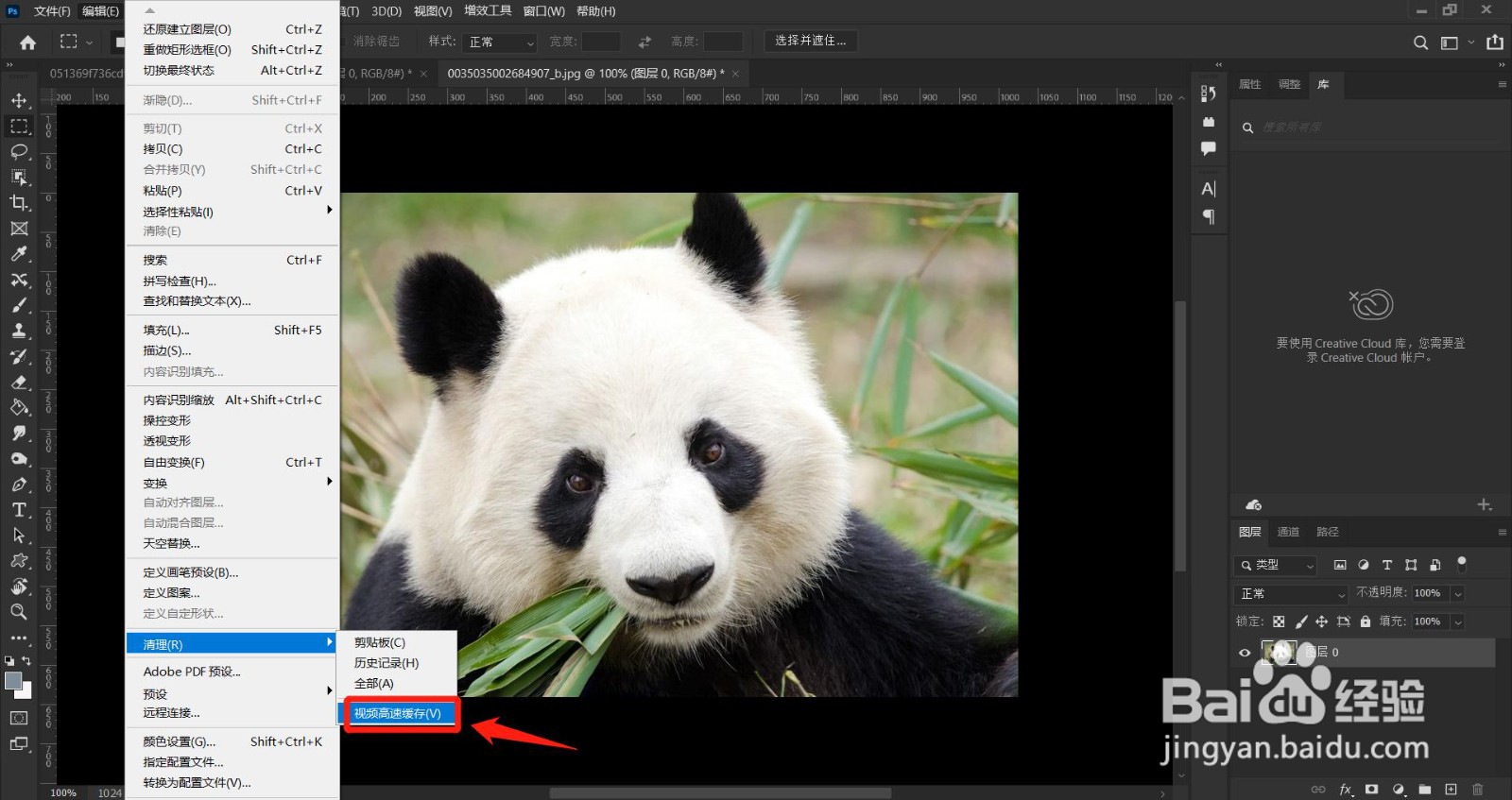Click the foreground color swatch
The image size is (1512, 800).
(13, 681)
